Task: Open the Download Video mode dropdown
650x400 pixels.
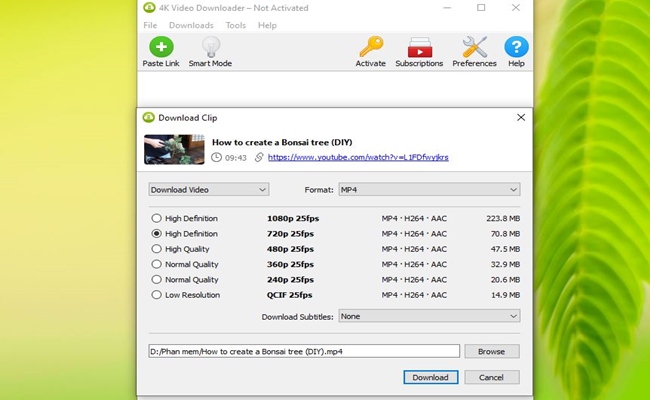Action: coord(209,189)
